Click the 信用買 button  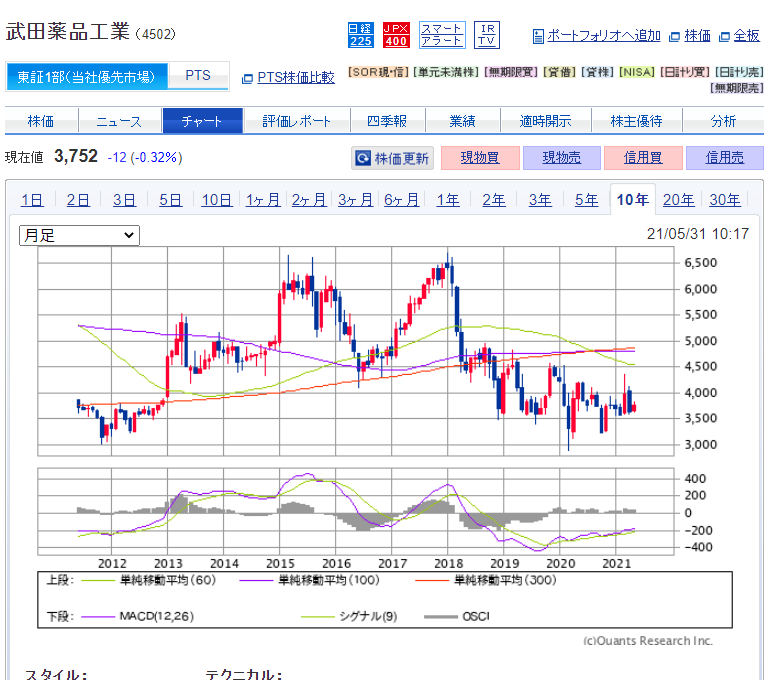(643, 158)
